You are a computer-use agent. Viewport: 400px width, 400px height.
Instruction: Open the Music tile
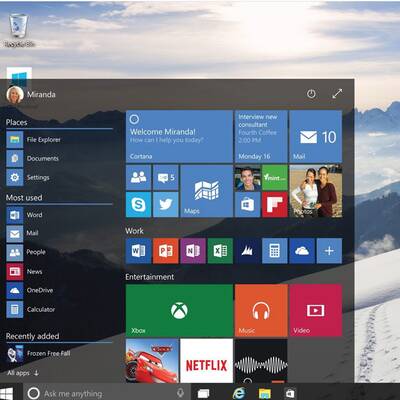(261, 311)
